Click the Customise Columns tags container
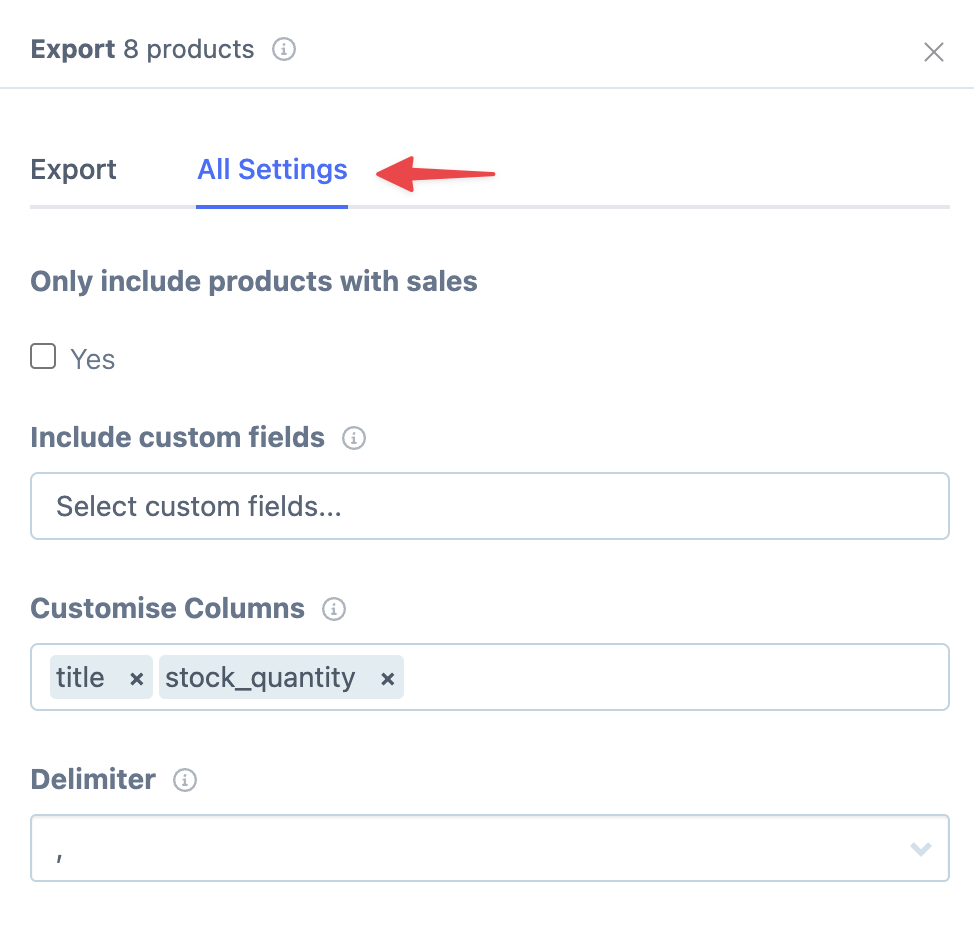974x928 pixels. [490, 677]
